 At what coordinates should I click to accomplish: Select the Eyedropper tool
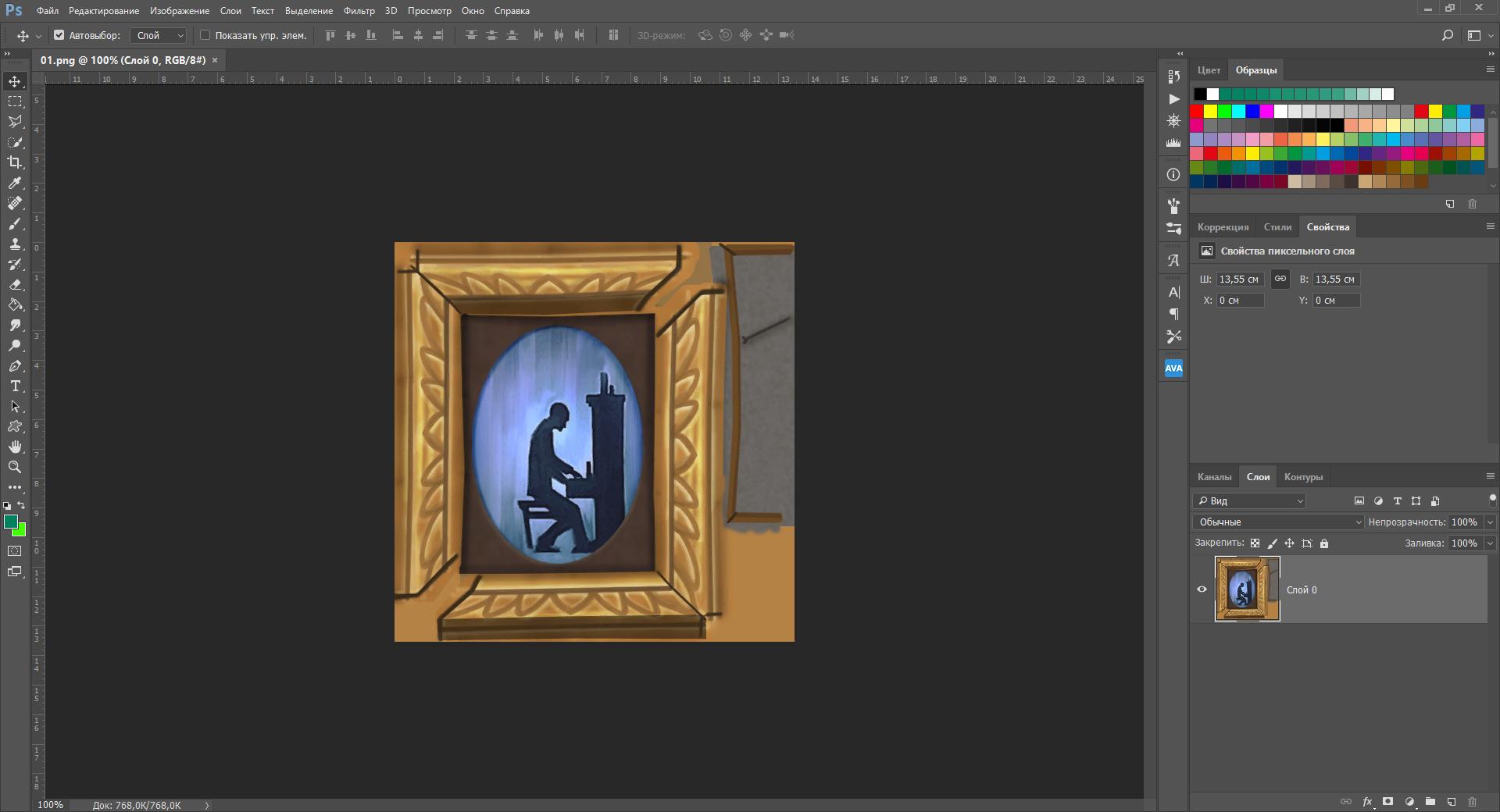(x=15, y=183)
